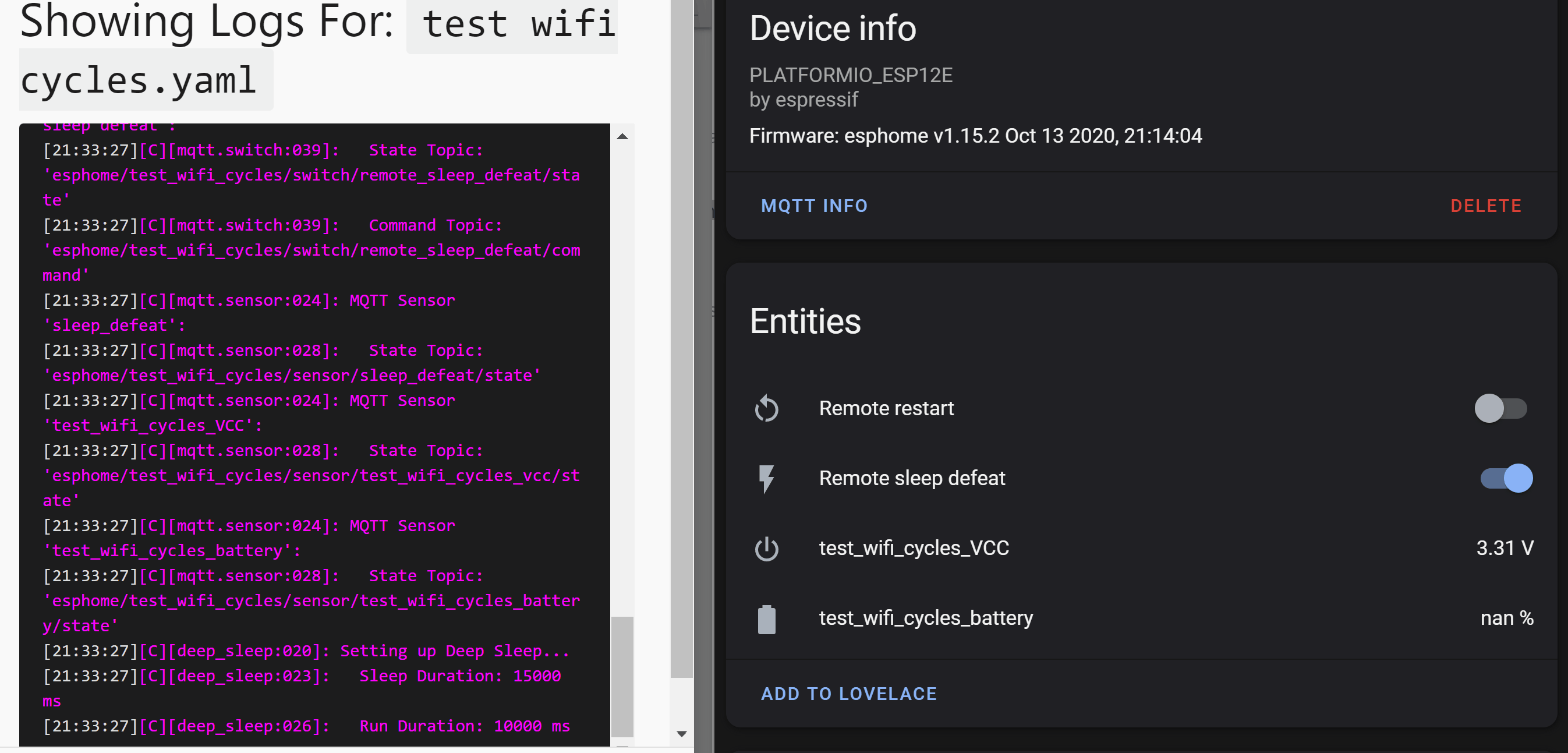Click the nan % battery value

(x=1506, y=618)
